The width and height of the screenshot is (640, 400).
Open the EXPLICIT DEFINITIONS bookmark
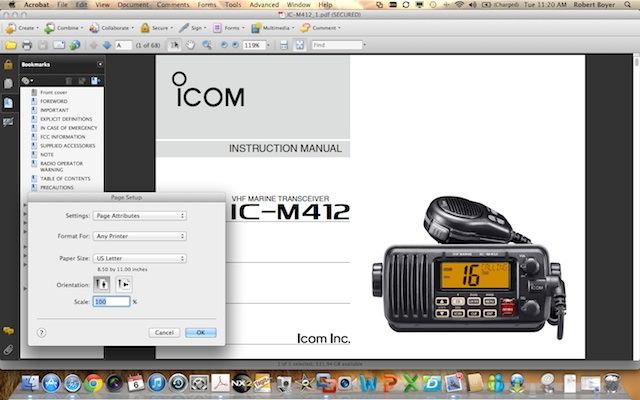pyautogui.click(x=66, y=119)
